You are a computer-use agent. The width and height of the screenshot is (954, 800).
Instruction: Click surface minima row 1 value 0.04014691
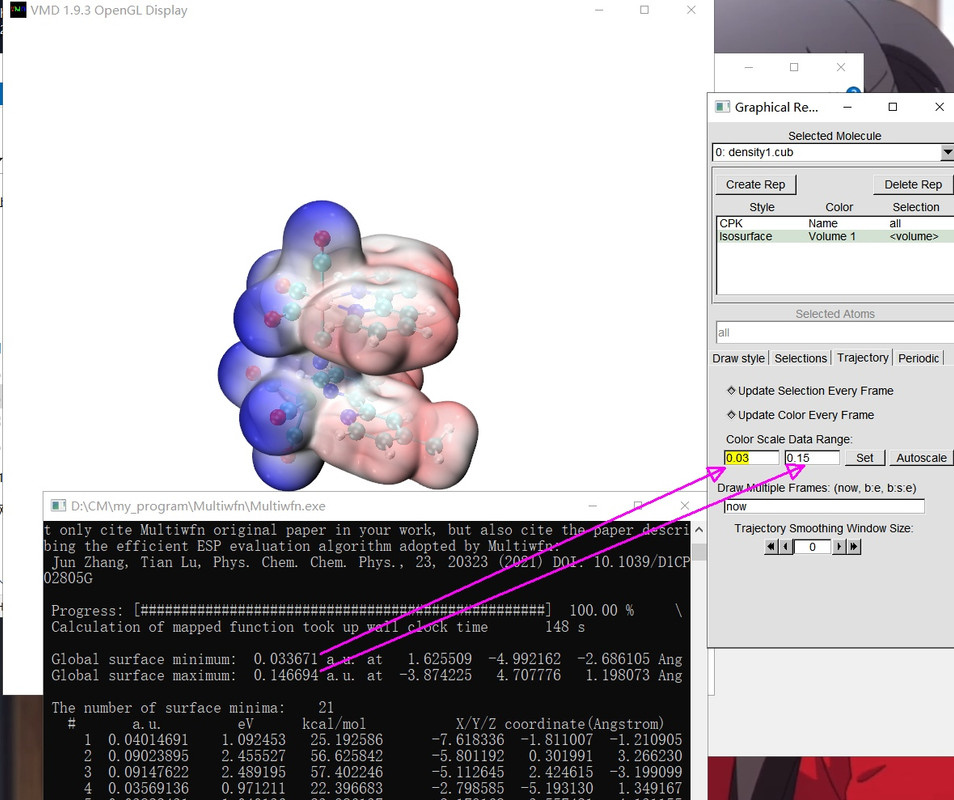click(x=148, y=740)
